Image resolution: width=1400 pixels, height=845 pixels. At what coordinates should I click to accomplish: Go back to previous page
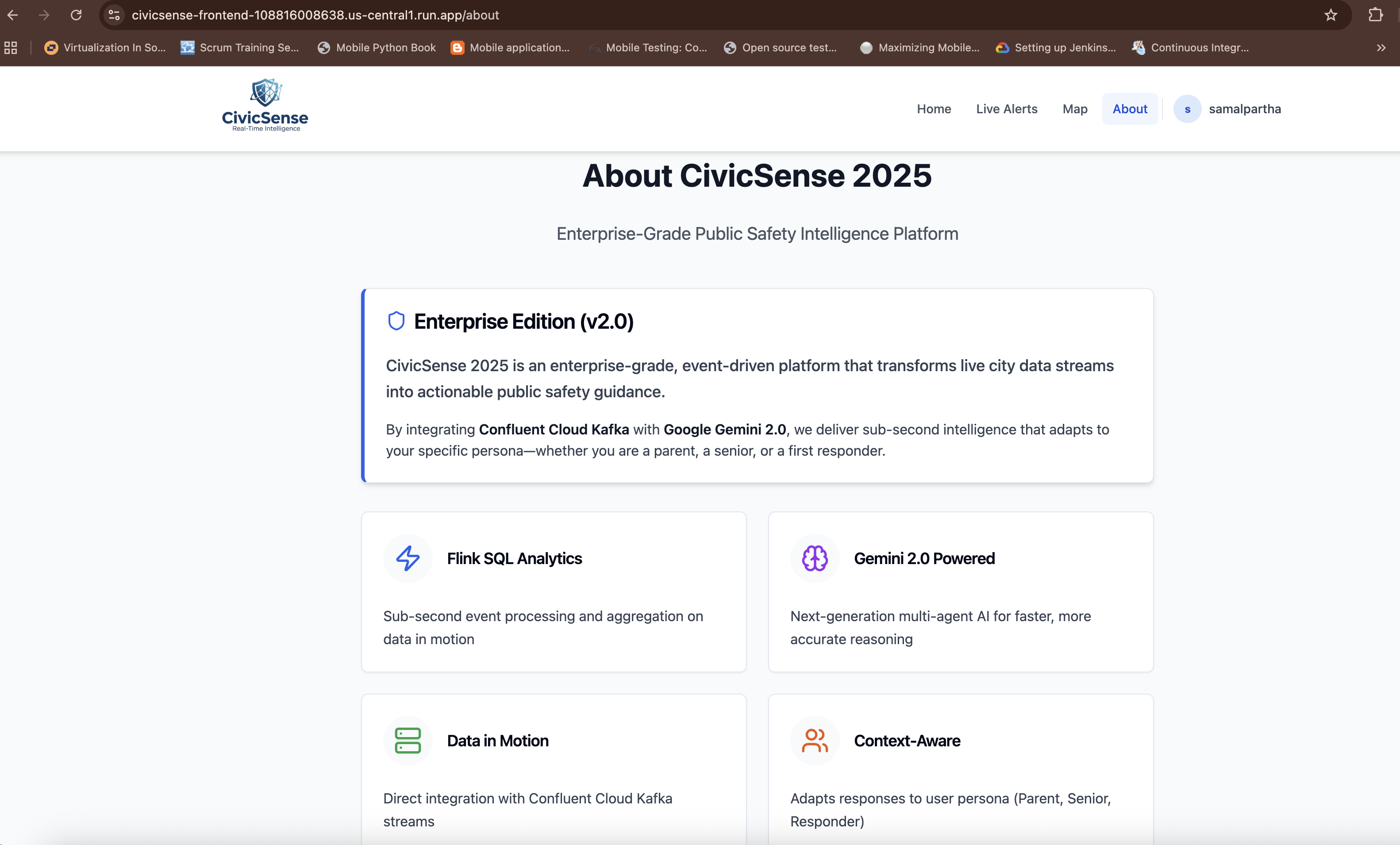click(x=12, y=15)
